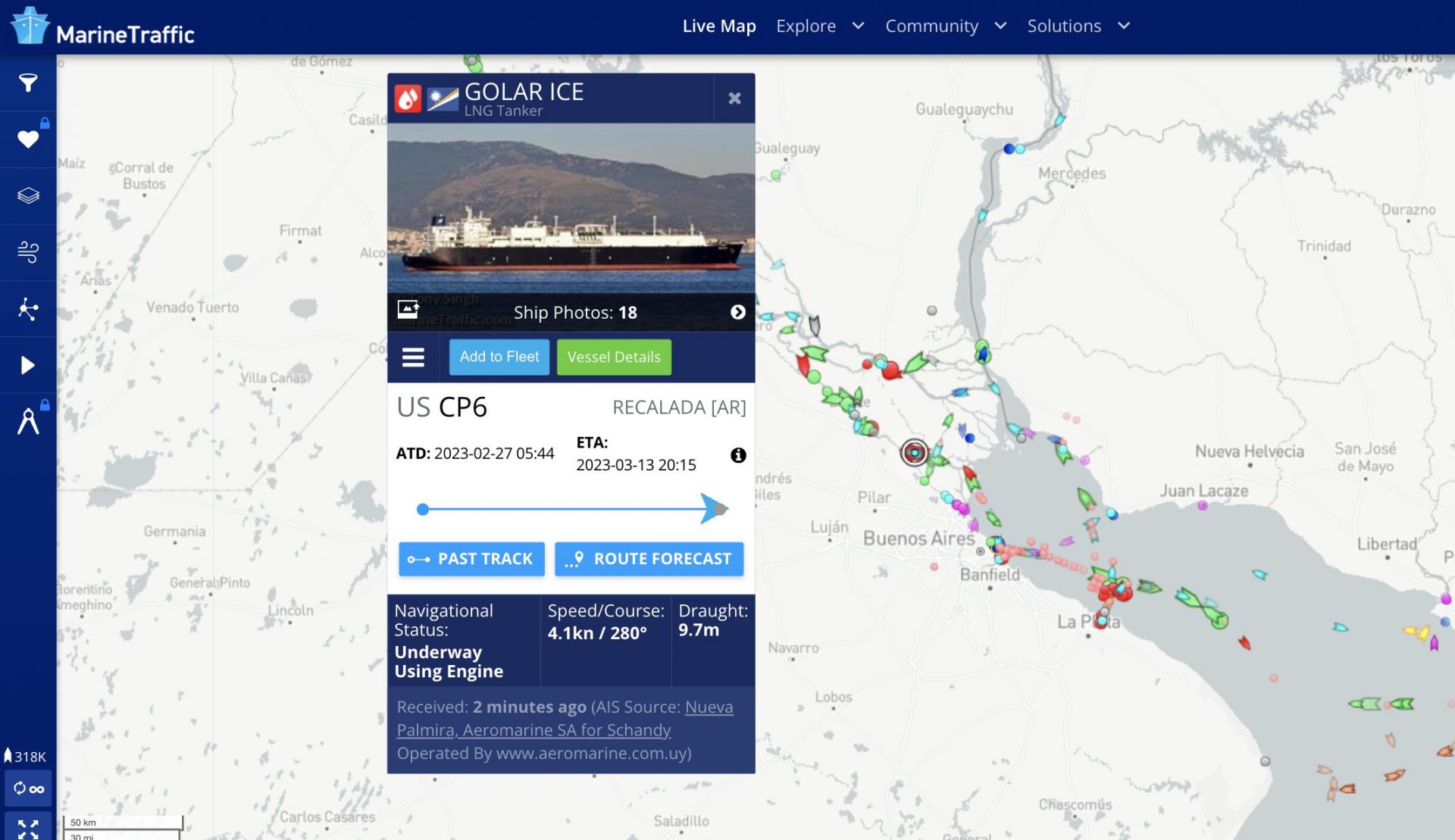Click the RECALADA [AR] destination port
Viewport: 1455px width, 840px height.
[x=679, y=408]
